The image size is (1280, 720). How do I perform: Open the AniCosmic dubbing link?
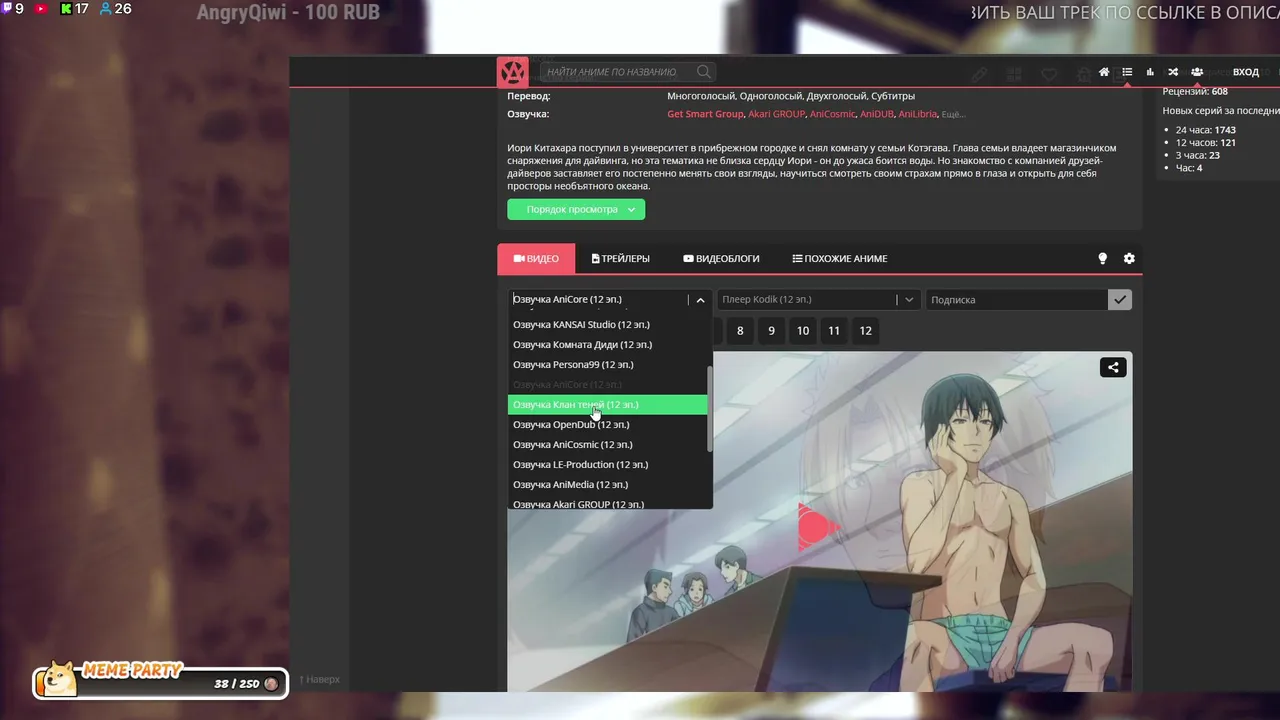tap(833, 114)
